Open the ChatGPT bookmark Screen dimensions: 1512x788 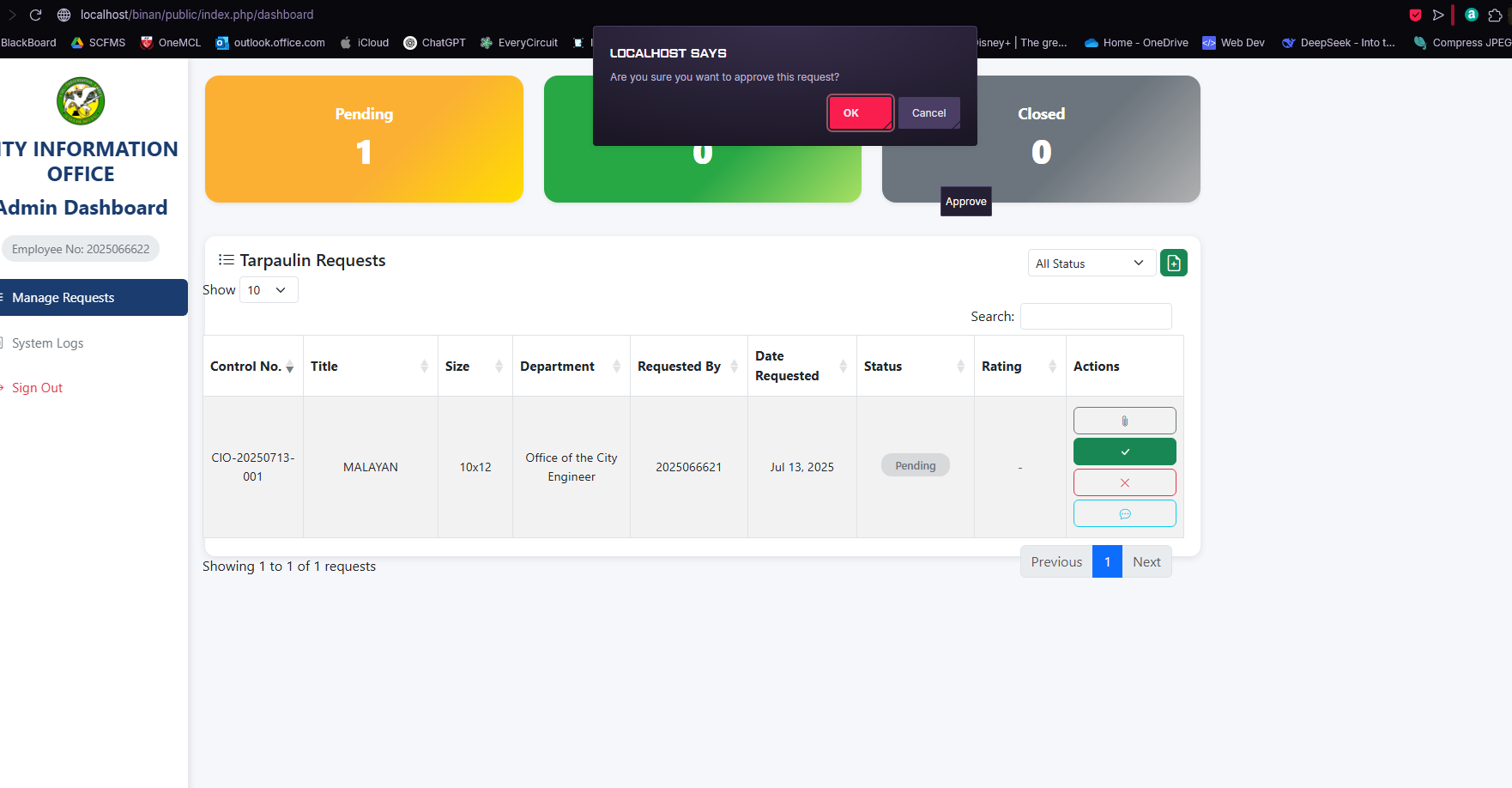[434, 42]
